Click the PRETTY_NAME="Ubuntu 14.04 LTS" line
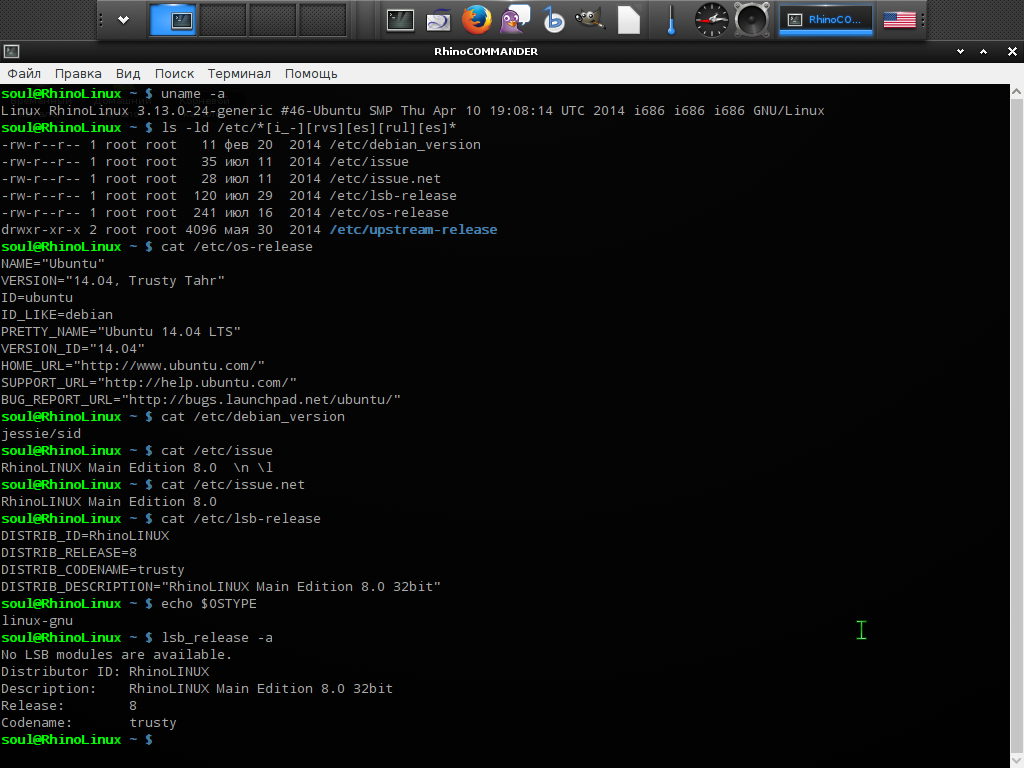Image resolution: width=1024 pixels, height=768 pixels. tap(121, 331)
